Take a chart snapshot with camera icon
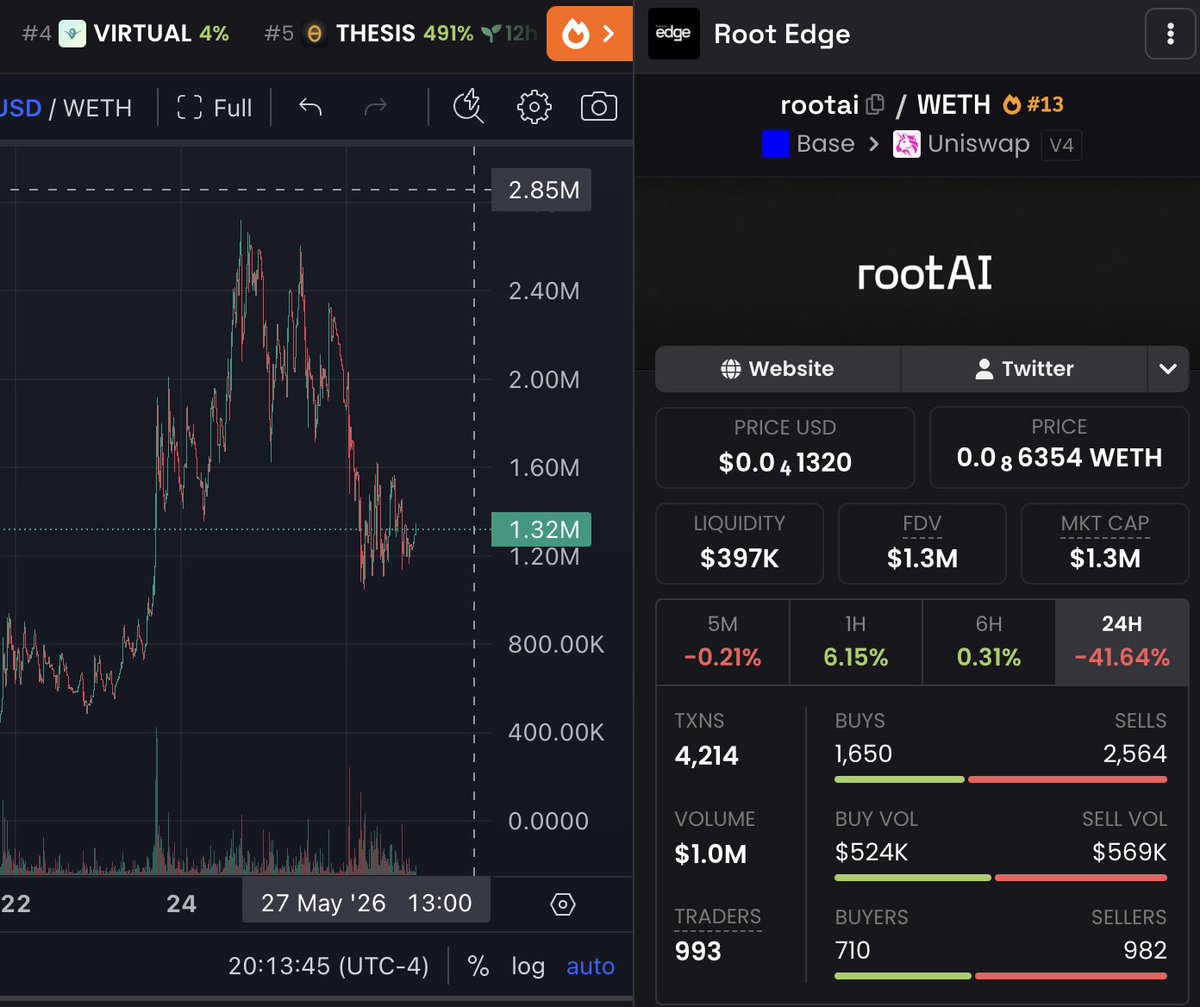This screenshot has width=1200, height=1007. (598, 107)
